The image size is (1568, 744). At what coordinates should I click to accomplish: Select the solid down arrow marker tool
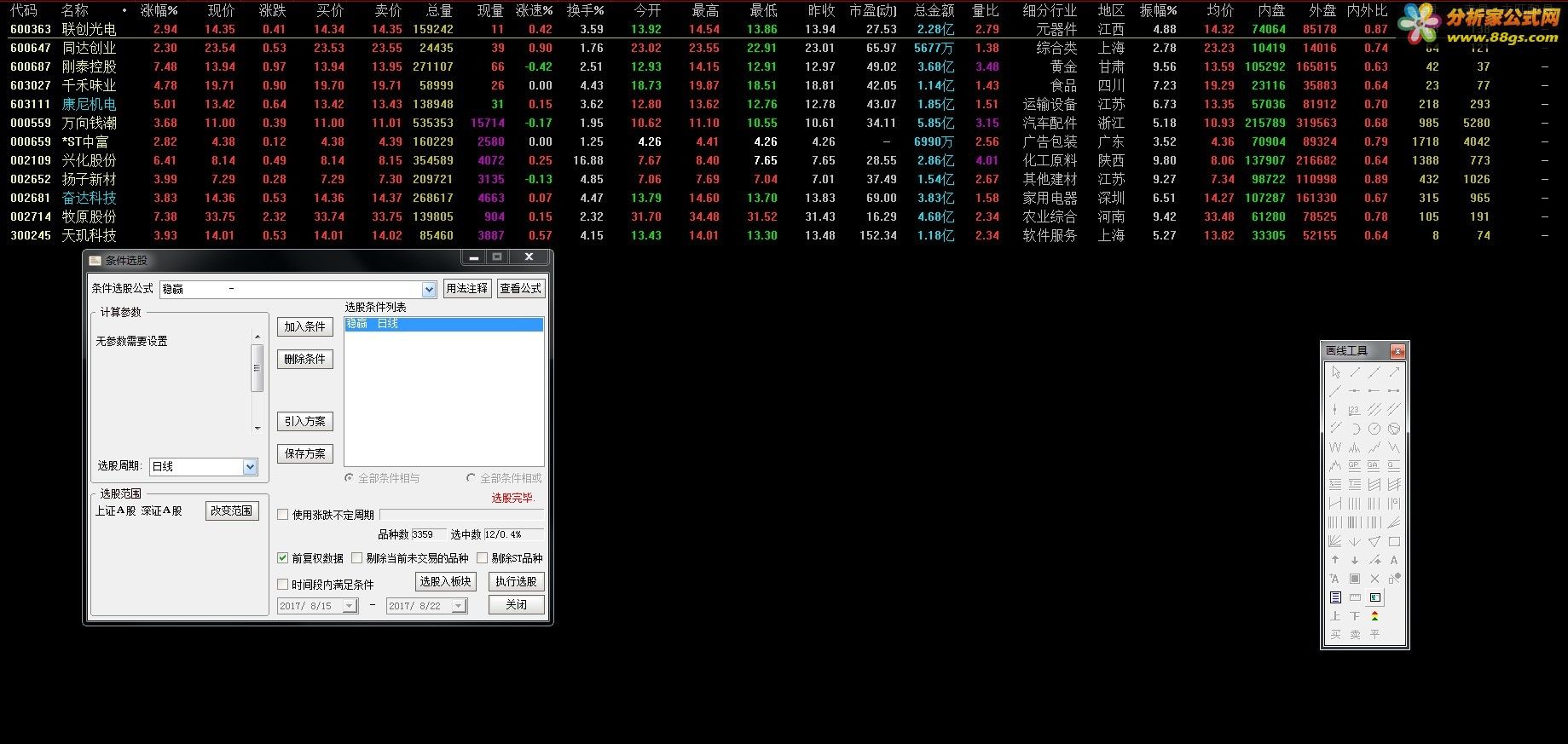click(1354, 560)
